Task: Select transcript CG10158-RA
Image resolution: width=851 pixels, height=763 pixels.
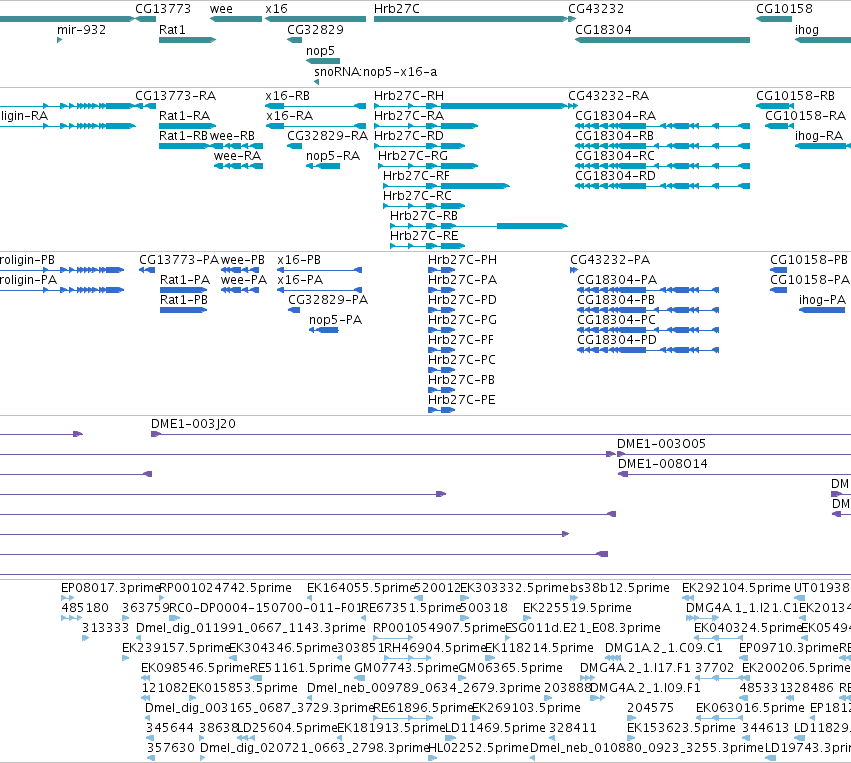Action: [805, 116]
